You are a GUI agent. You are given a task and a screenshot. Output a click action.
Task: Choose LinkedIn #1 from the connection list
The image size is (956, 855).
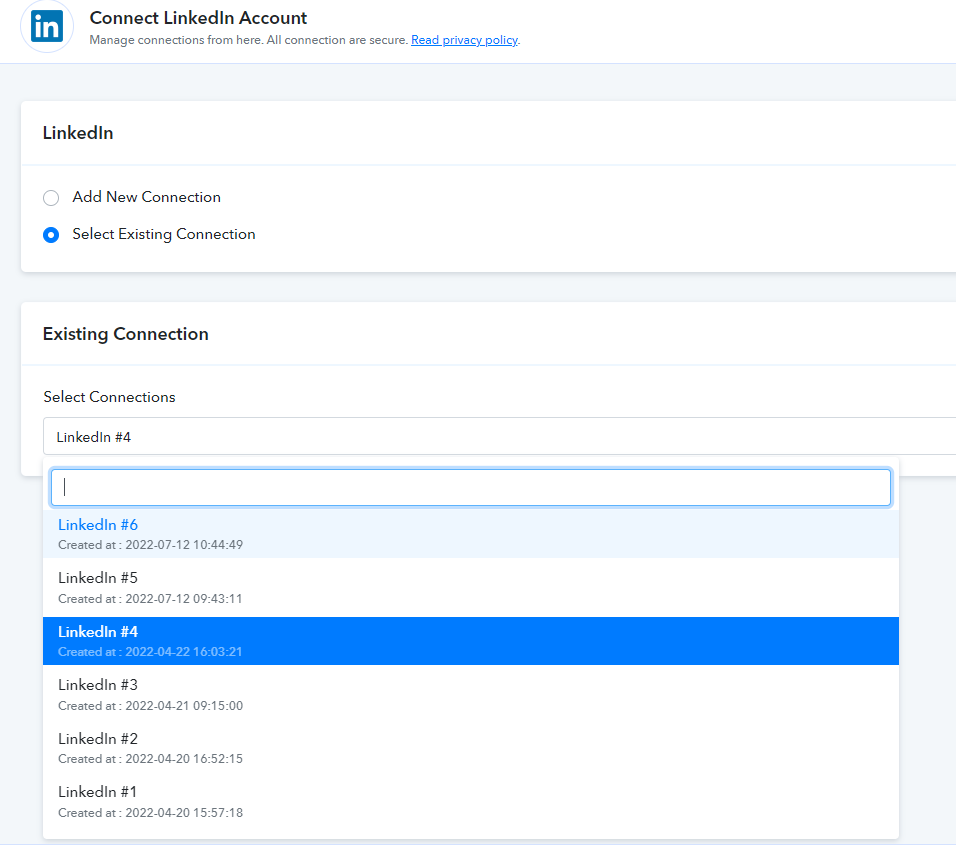(471, 801)
